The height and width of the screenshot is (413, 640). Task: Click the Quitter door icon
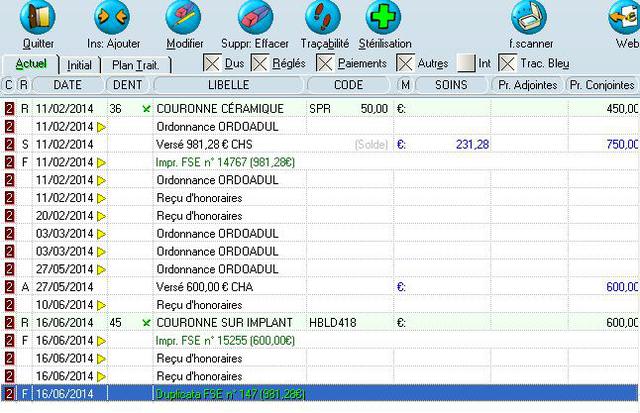click(39, 18)
